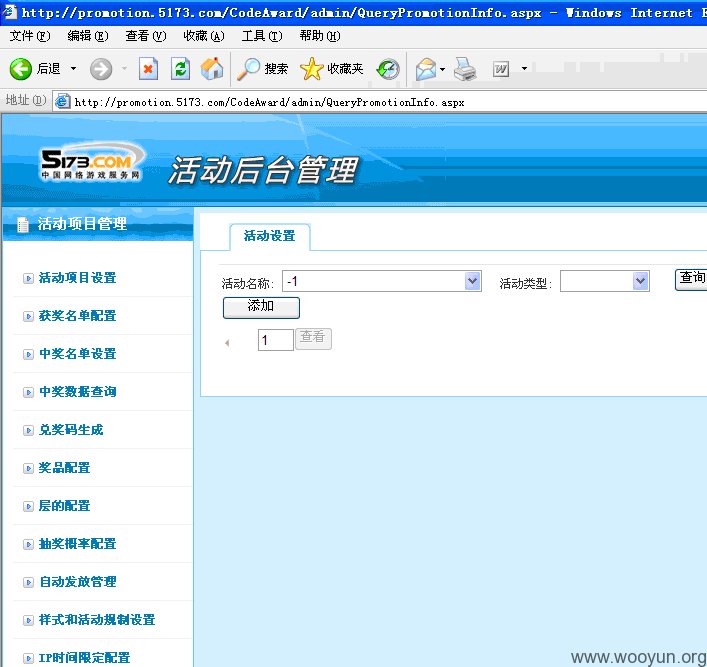Open the 获奖名单配置 link
The width and height of the screenshot is (707, 667).
coord(78,316)
